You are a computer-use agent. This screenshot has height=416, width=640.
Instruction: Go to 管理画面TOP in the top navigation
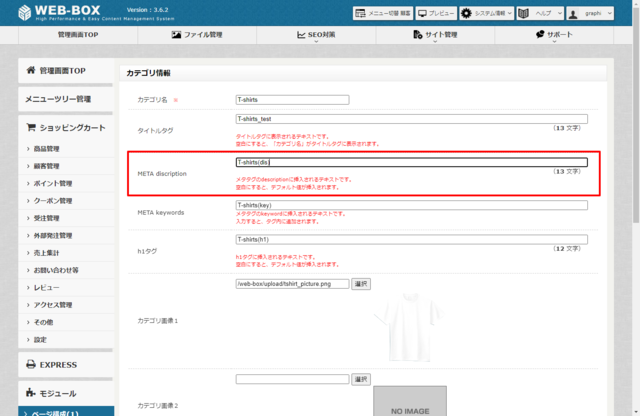(78, 35)
